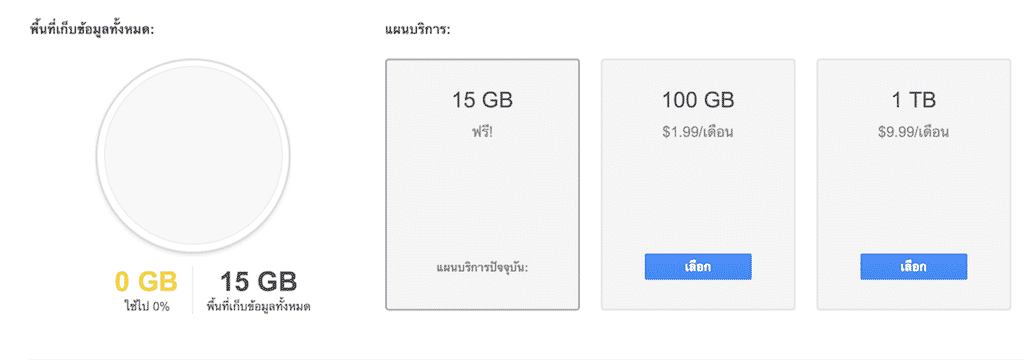This screenshot has width=1024, height=360.
Task: Open the 1 TB plan card
Action: tap(913, 184)
